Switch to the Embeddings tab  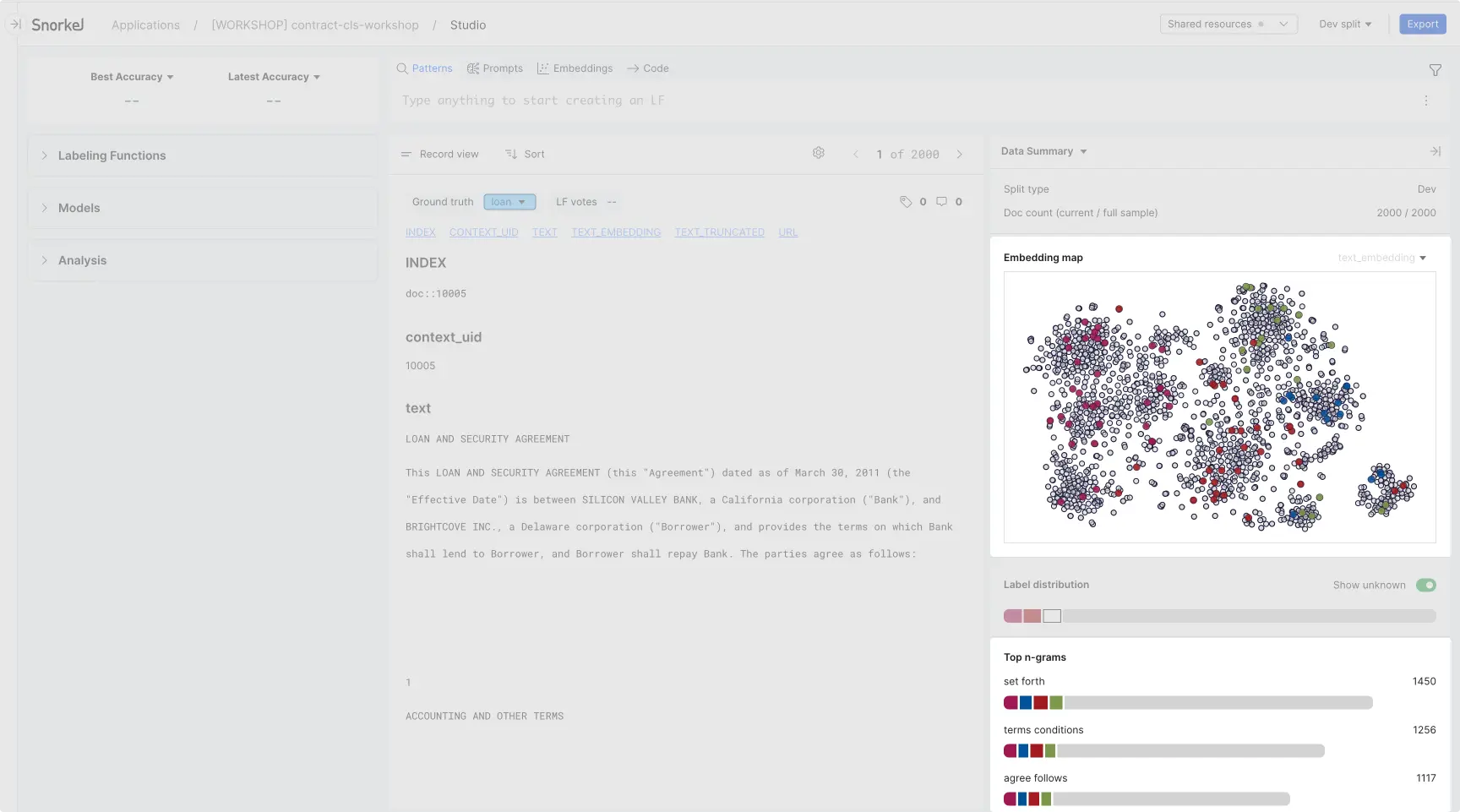pyautogui.click(x=575, y=68)
